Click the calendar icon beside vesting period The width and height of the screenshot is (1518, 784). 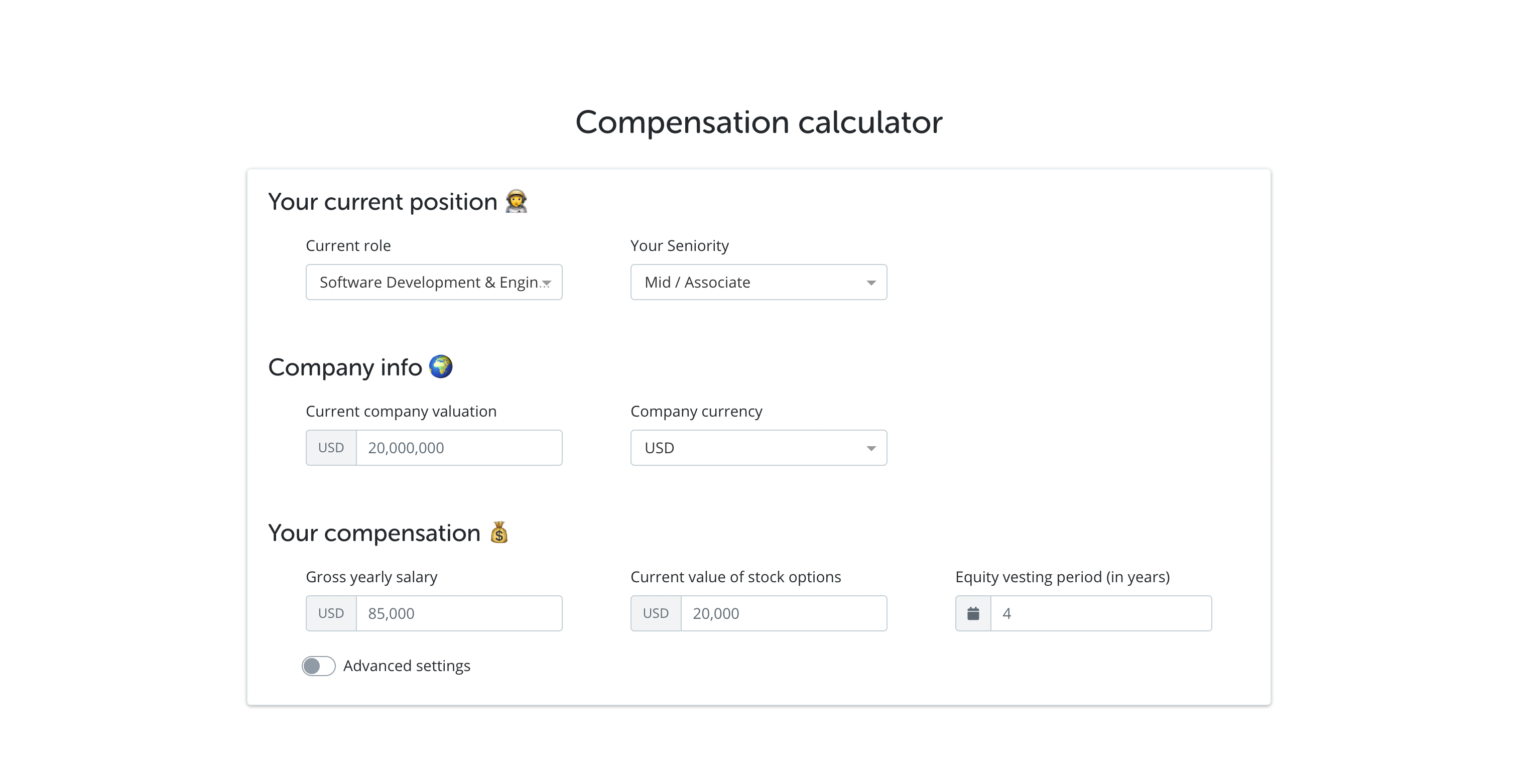[x=973, y=613]
